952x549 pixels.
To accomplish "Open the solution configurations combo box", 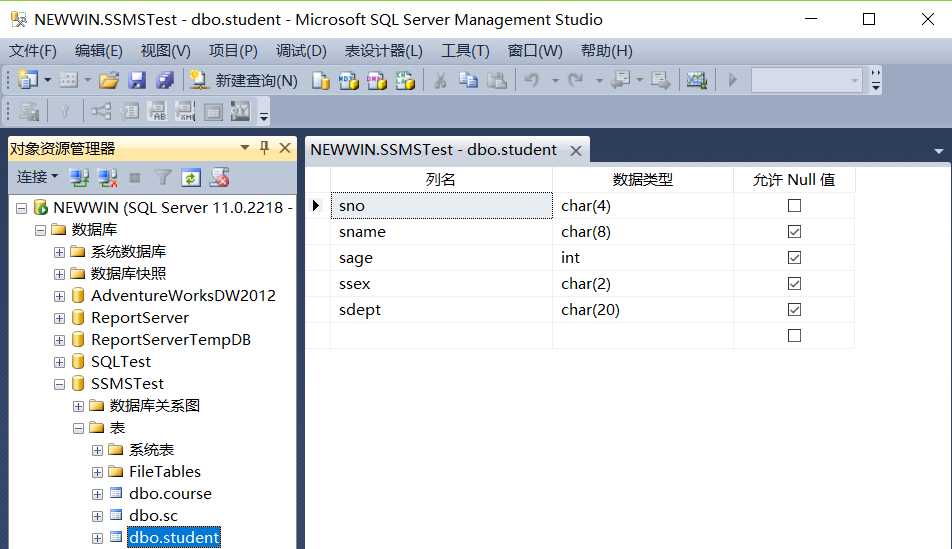I will [806, 80].
